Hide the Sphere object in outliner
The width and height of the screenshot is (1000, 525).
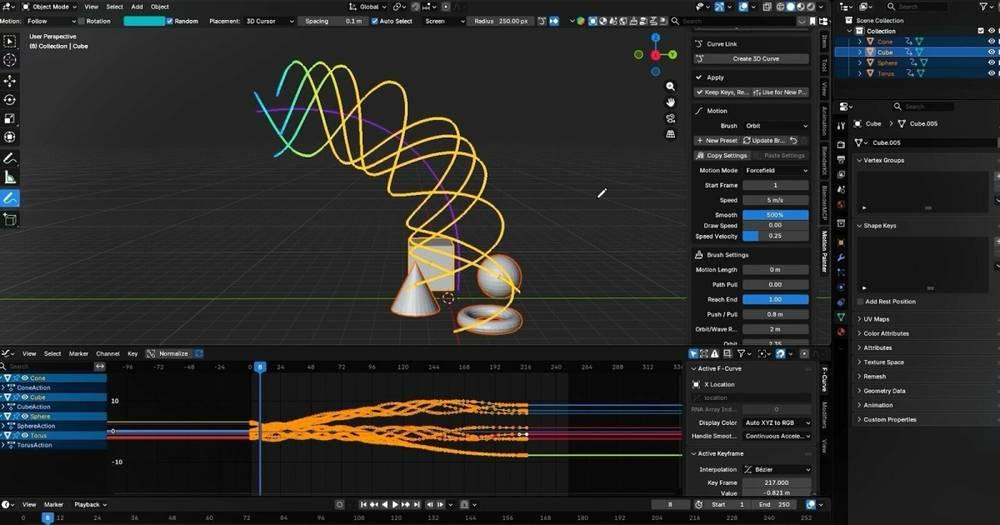pos(991,63)
